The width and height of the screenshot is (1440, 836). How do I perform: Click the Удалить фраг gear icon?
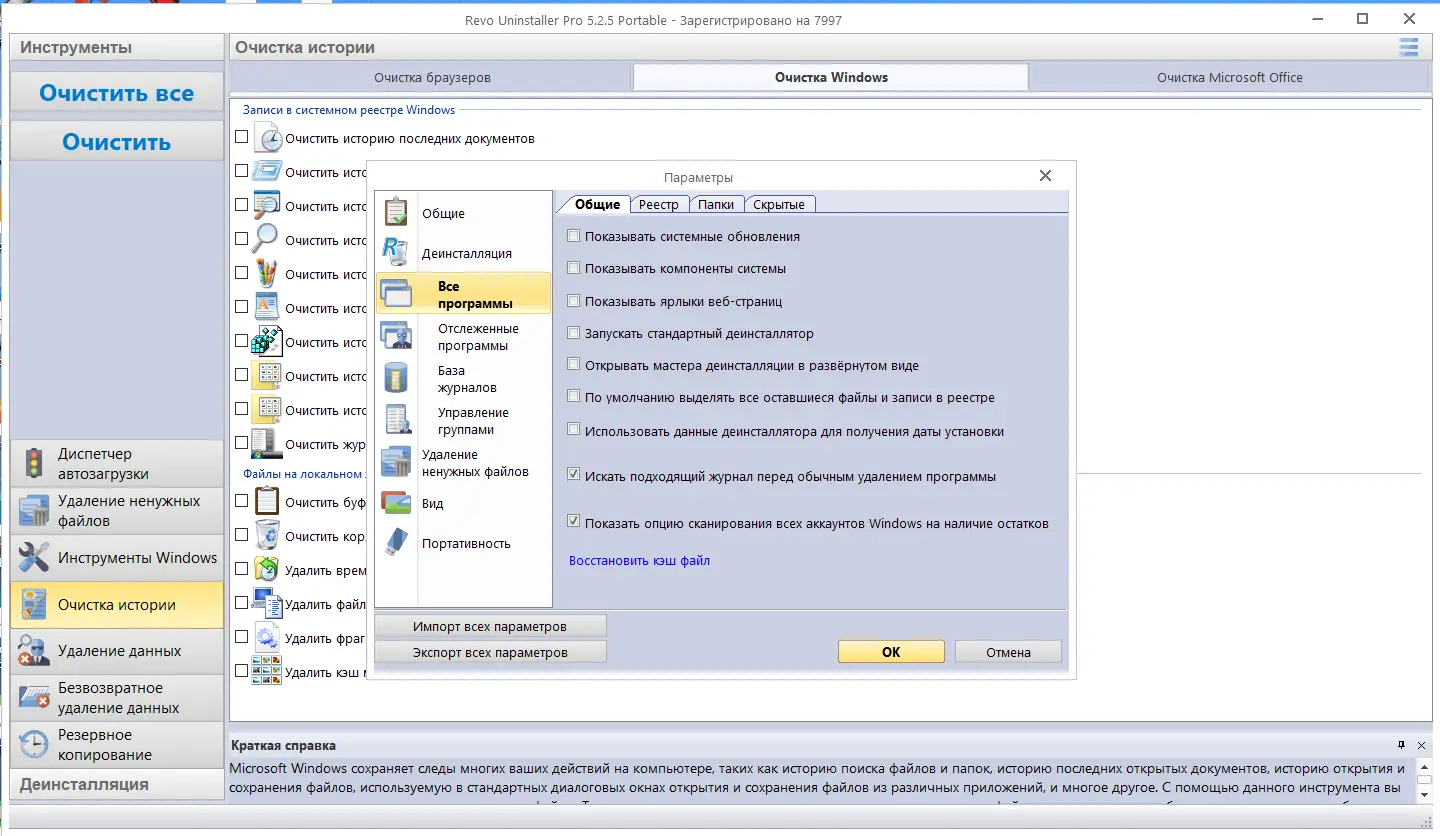267,637
